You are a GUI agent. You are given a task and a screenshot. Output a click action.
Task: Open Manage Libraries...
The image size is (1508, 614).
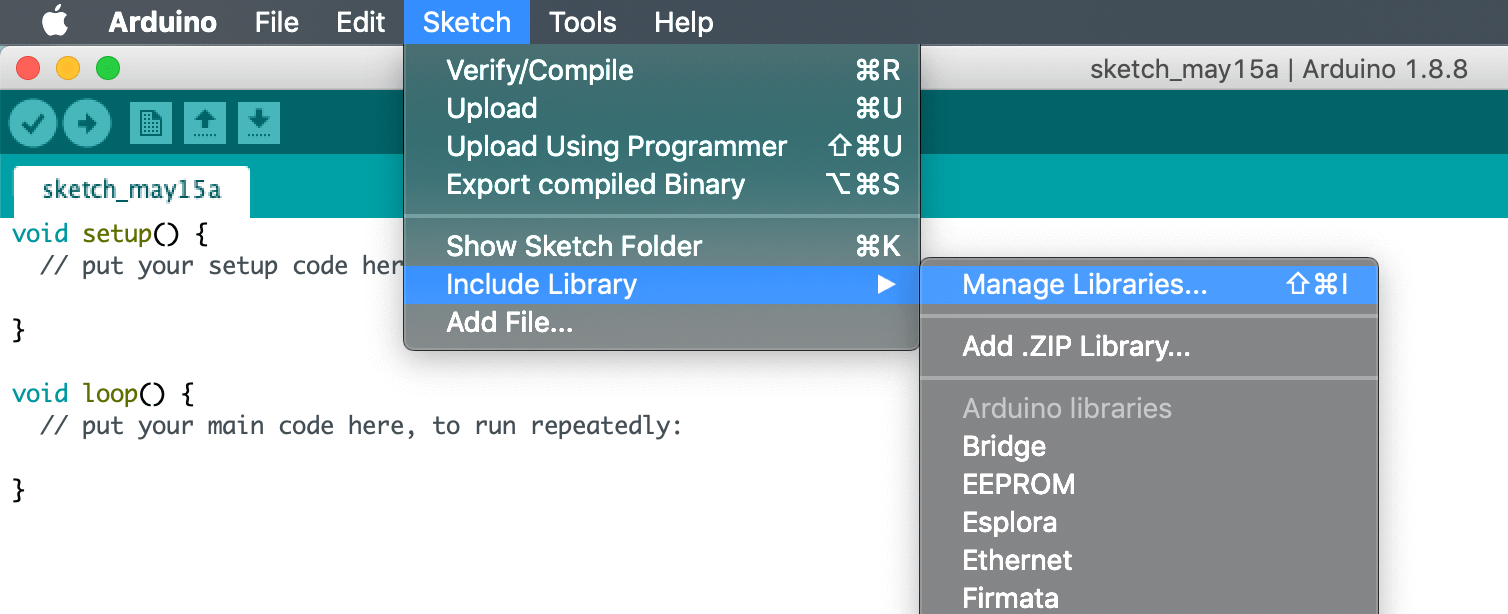pos(1149,284)
